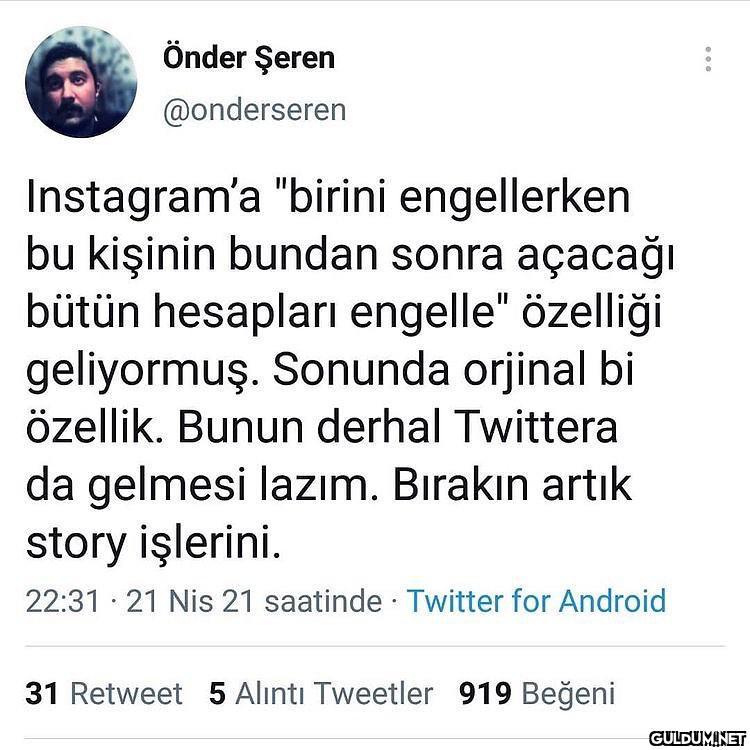
Task: Click the number 919 in the likes count
Action: pos(485,693)
